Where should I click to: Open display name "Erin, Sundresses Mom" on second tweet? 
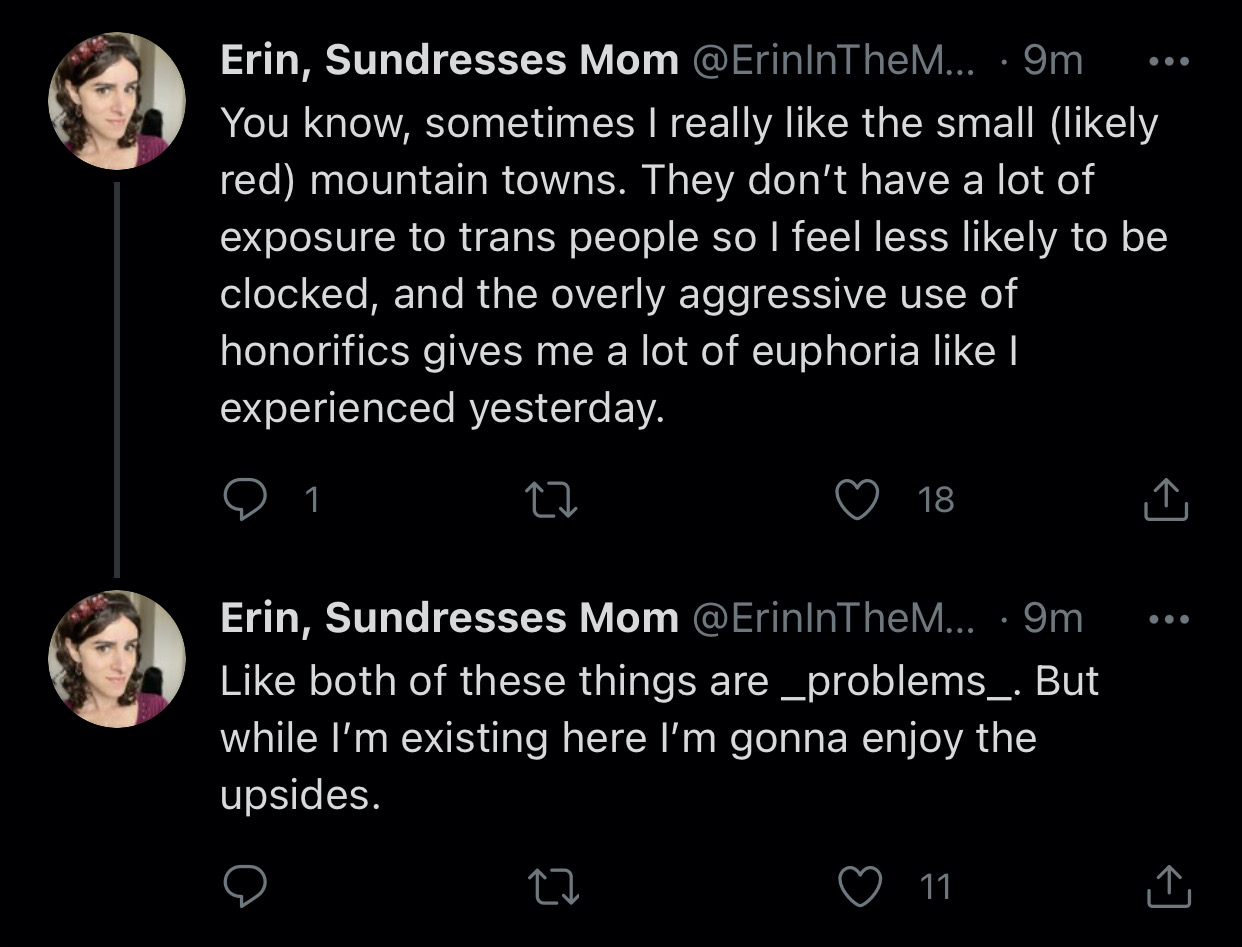click(449, 620)
